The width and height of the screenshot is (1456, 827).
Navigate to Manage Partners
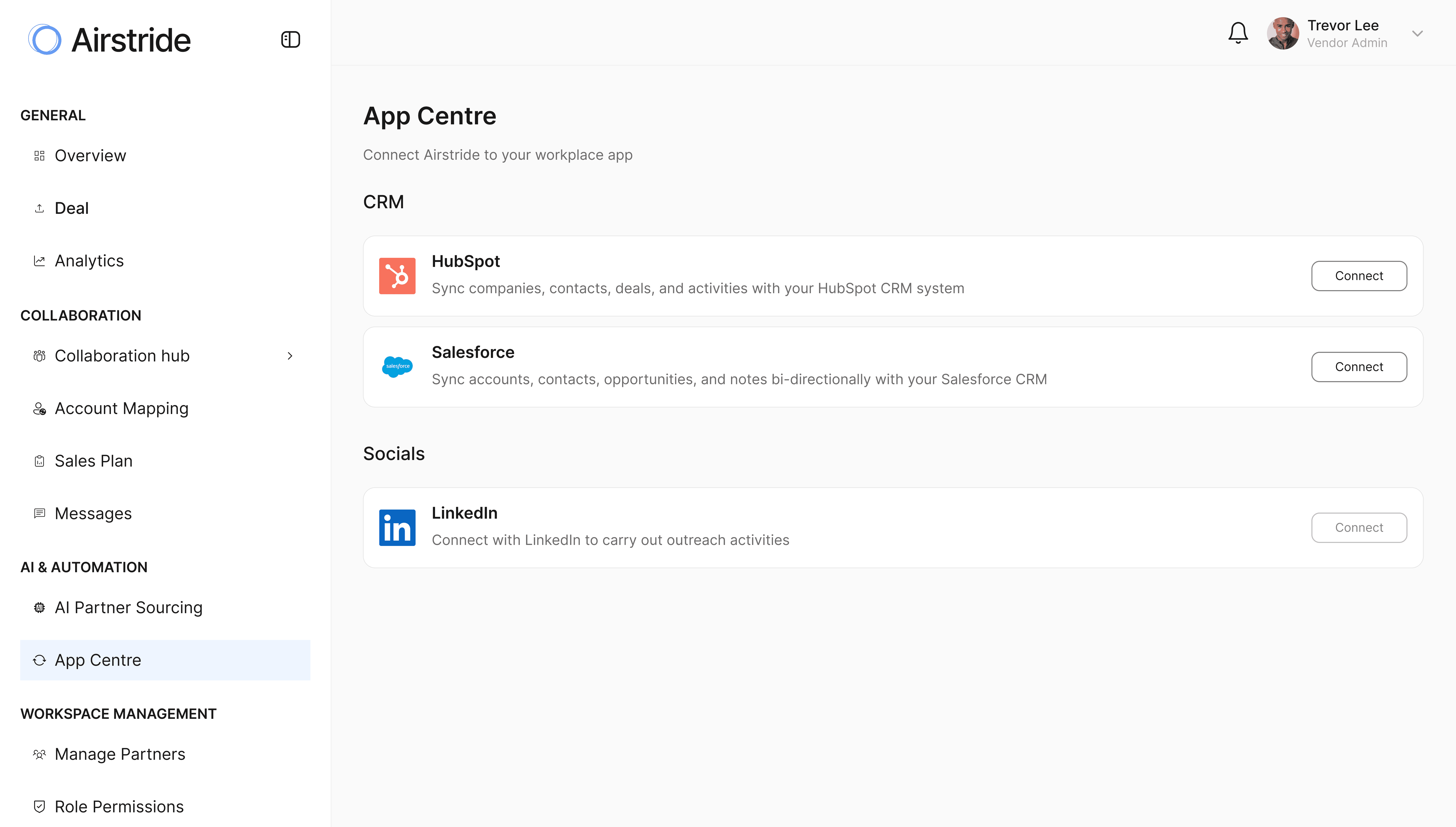(119, 754)
